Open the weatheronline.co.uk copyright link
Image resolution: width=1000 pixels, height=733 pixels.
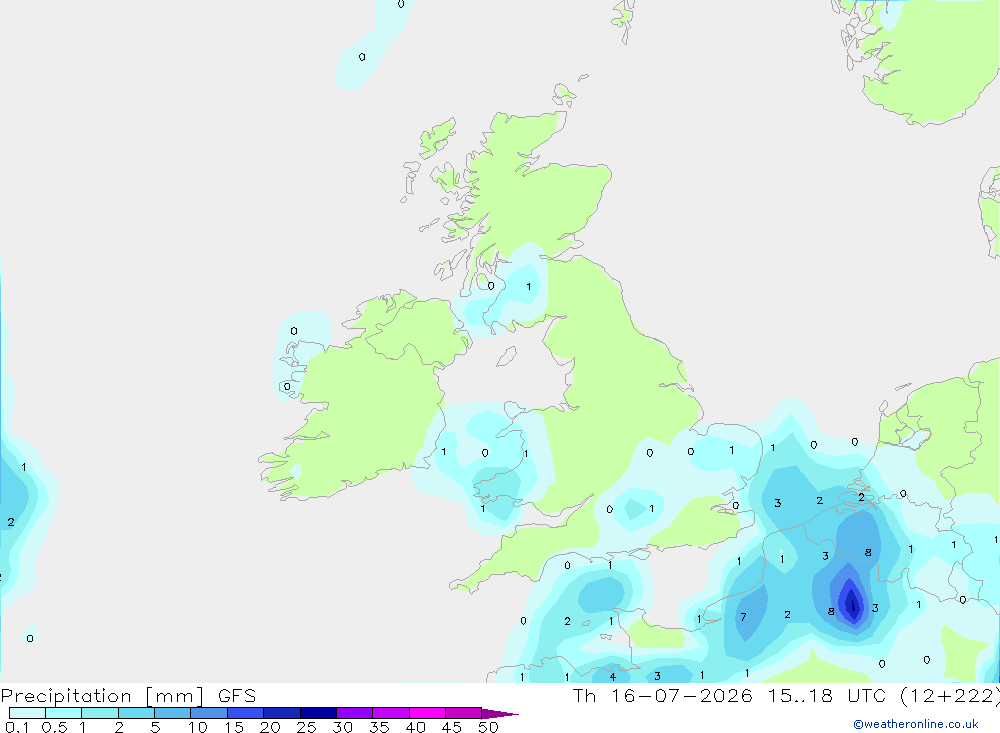(916, 724)
